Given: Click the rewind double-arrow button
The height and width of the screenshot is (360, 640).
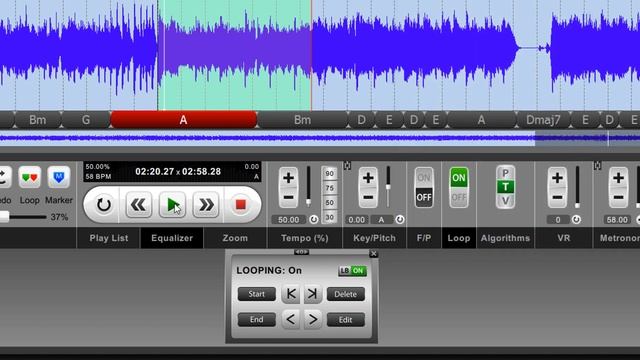Looking at the screenshot, I should pos(138,204).
